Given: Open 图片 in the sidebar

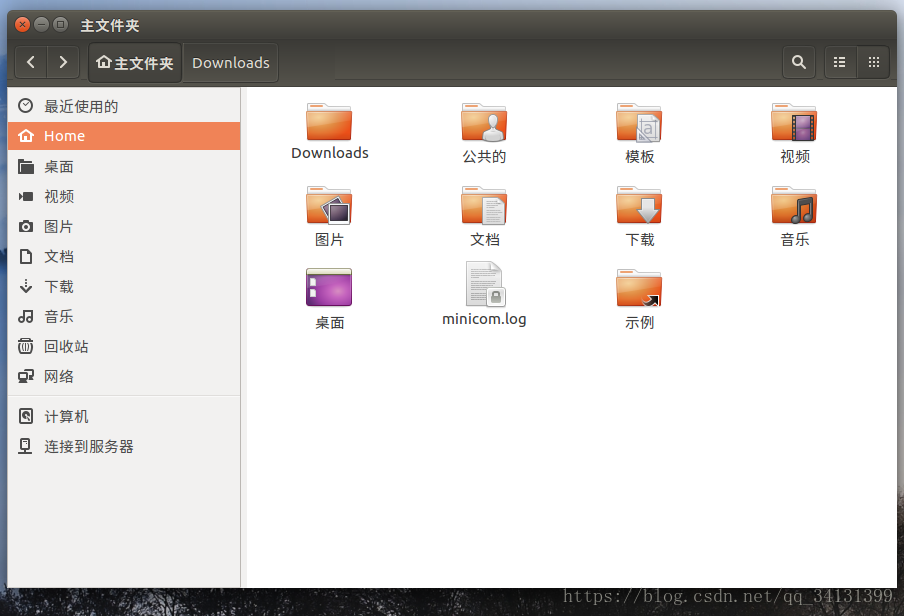Looking at the screenshot, I should 124,227.
